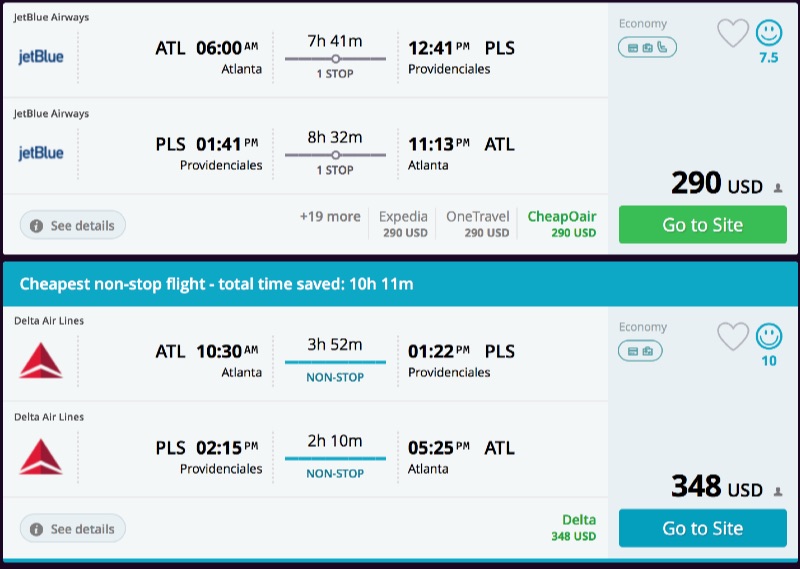Show the +19 more booking sites
Viewport: 800px width, 569px height.
(x=330, y=217)
